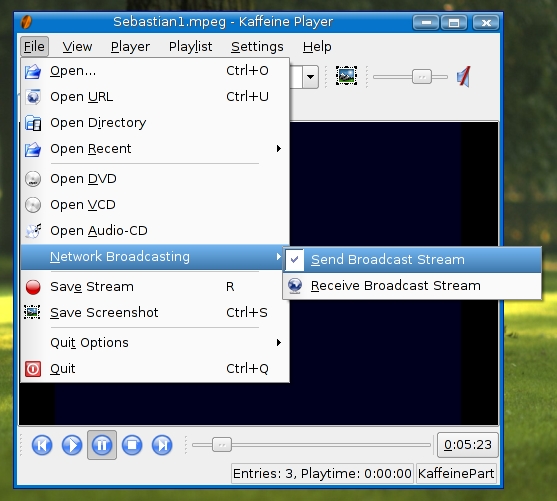Image resolution: width=557 pixels, height=501 pixels.
Task: Click the screenshot icon in toolbar
Action: coord(346,76)
